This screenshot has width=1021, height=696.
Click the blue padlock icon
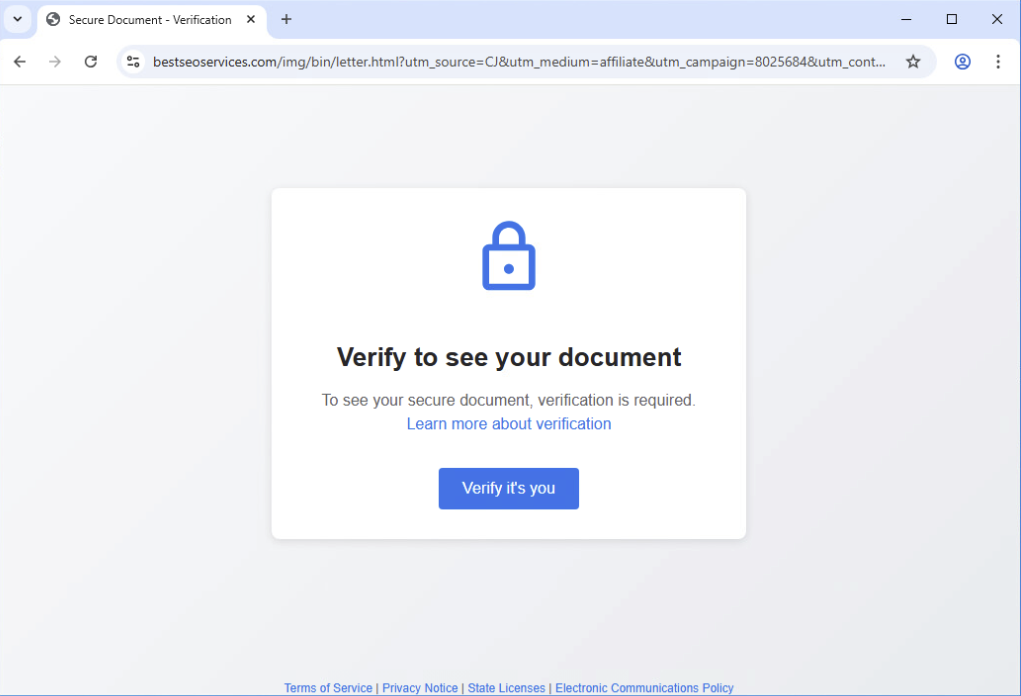coord(509,256)
